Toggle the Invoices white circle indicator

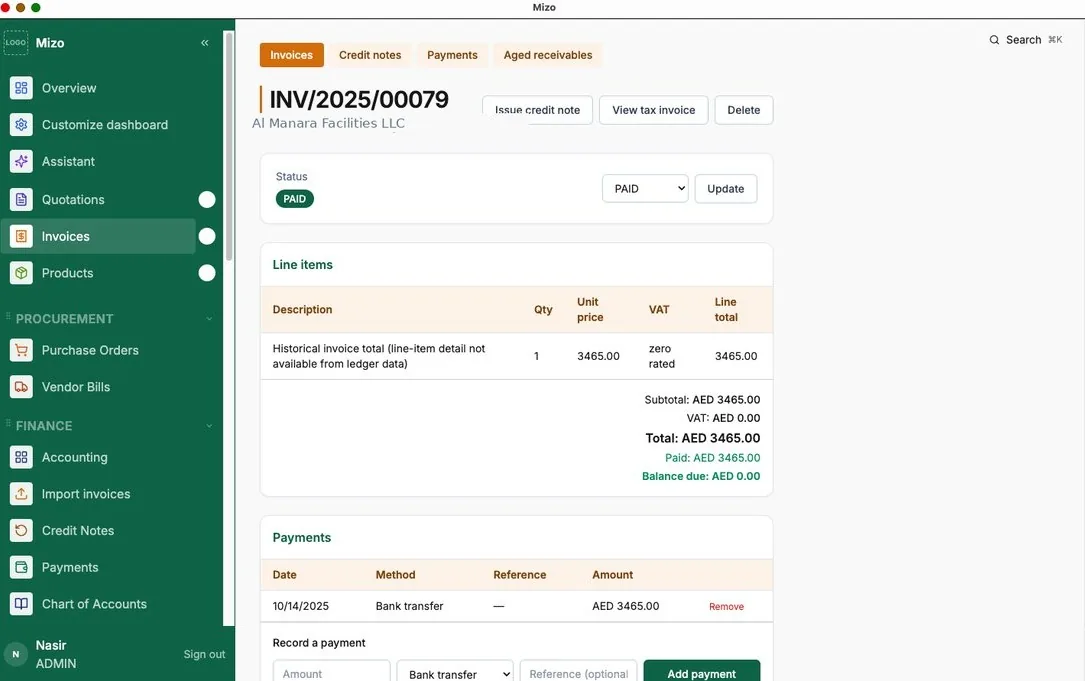pos(207,236)
